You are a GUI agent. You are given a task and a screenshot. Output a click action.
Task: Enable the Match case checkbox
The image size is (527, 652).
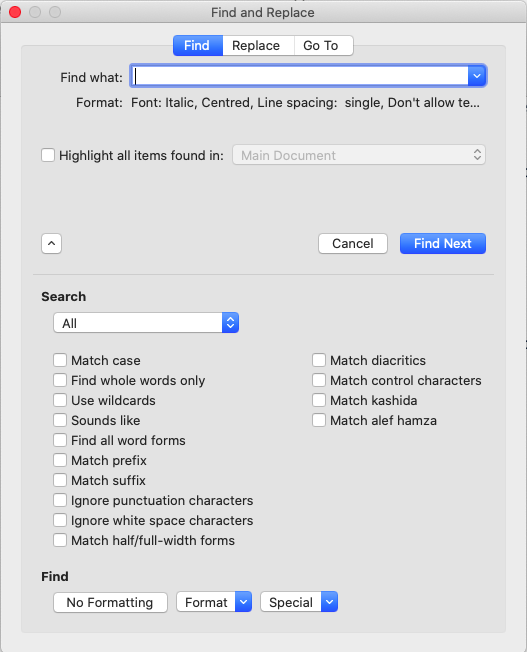[x=60, y=360]
